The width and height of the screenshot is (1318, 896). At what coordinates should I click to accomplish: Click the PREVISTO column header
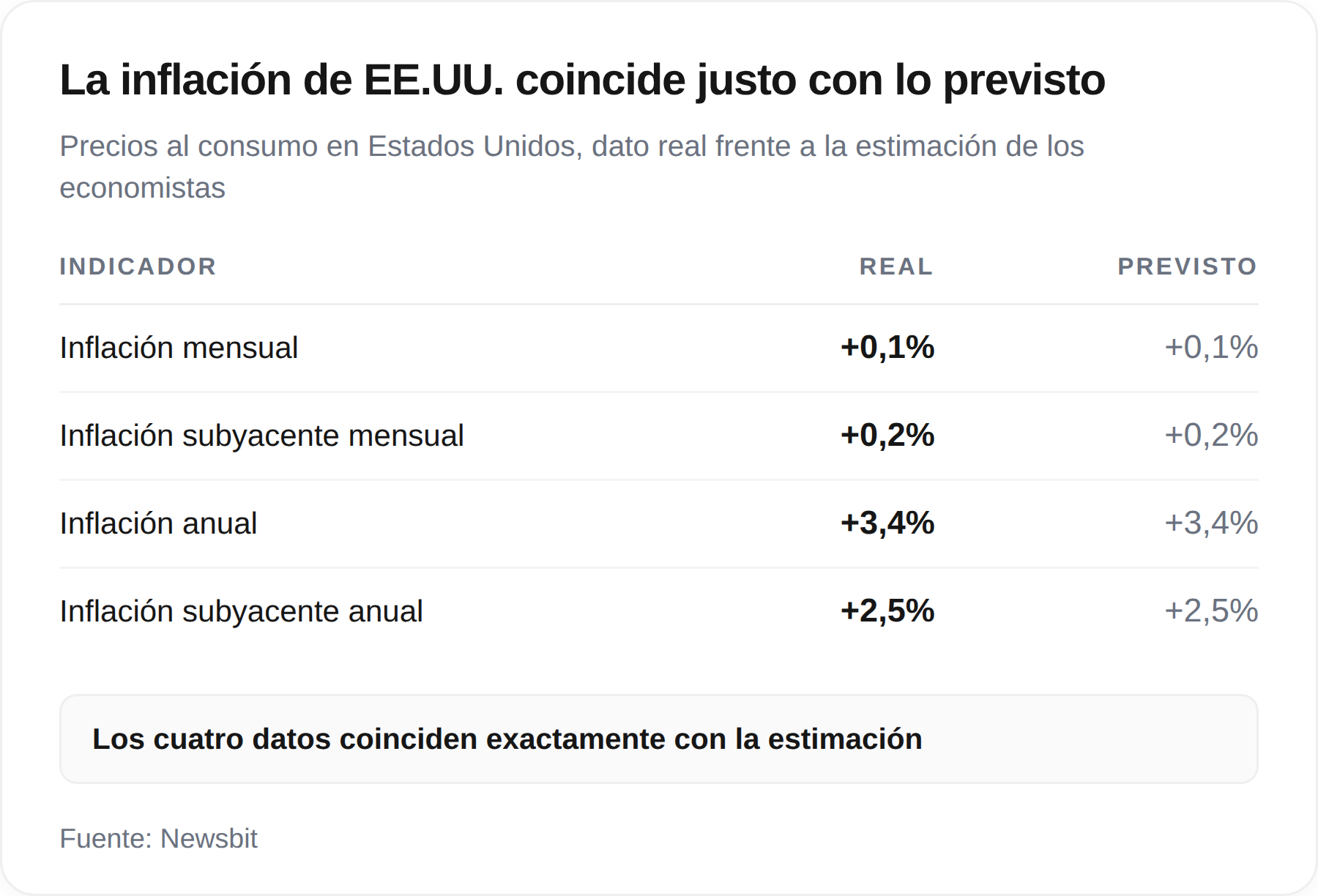pos(1188,266)
